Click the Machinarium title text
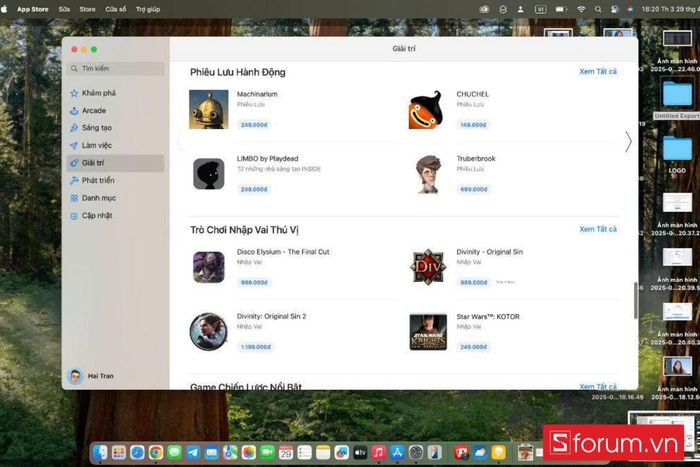Viewport: 700px width, 467px height. point(257,94)
